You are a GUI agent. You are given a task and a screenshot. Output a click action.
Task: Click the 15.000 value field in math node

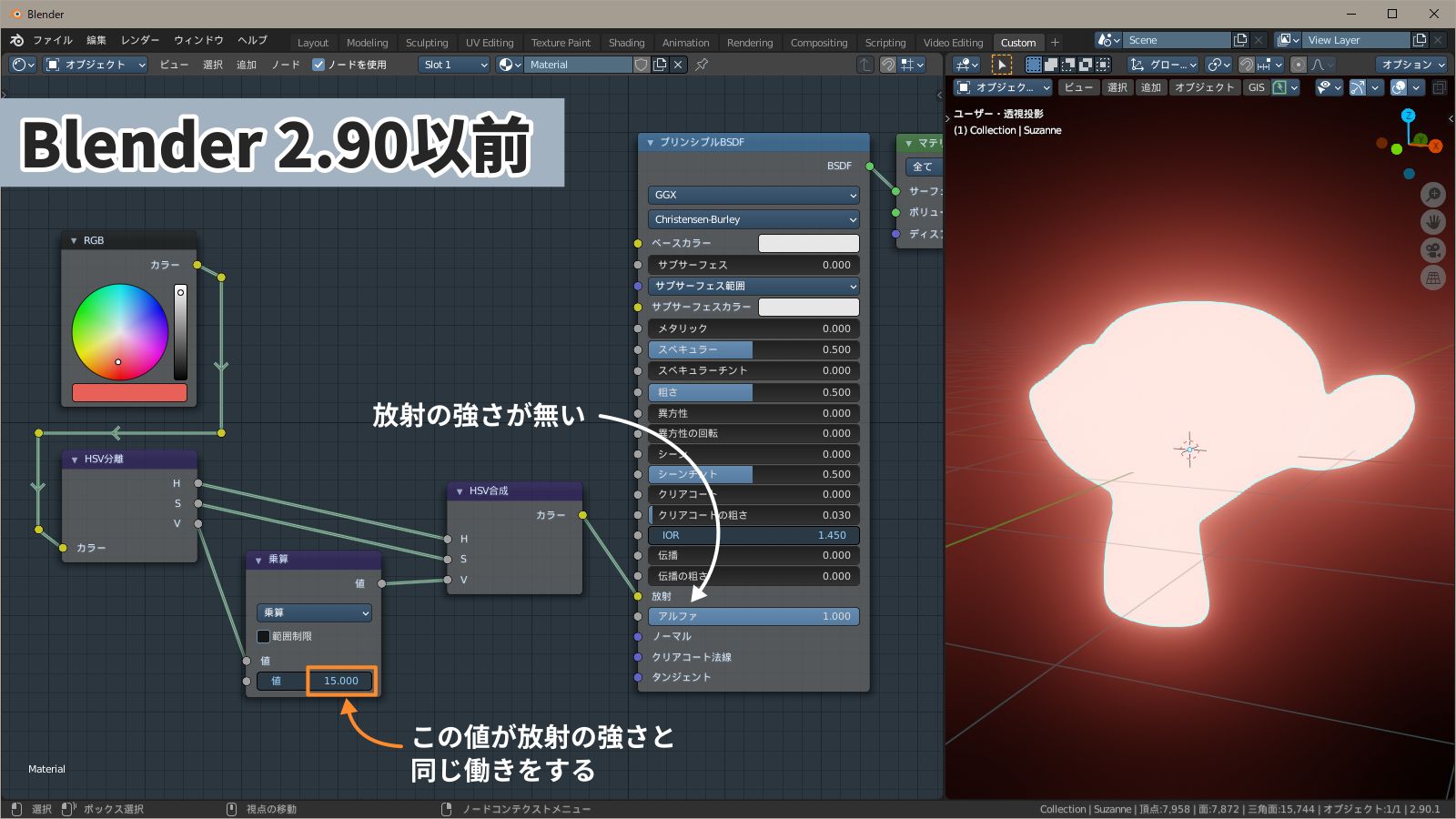point(341,681)
